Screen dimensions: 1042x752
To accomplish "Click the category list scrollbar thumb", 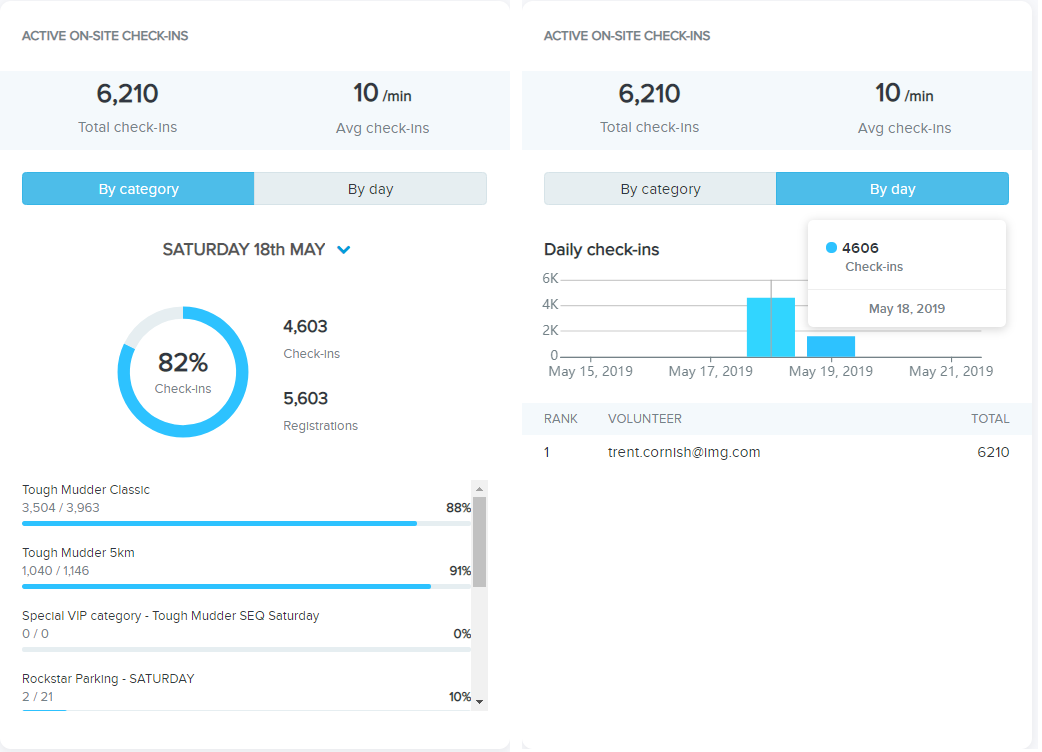I will pyautogui.click(x=479, y=541).
